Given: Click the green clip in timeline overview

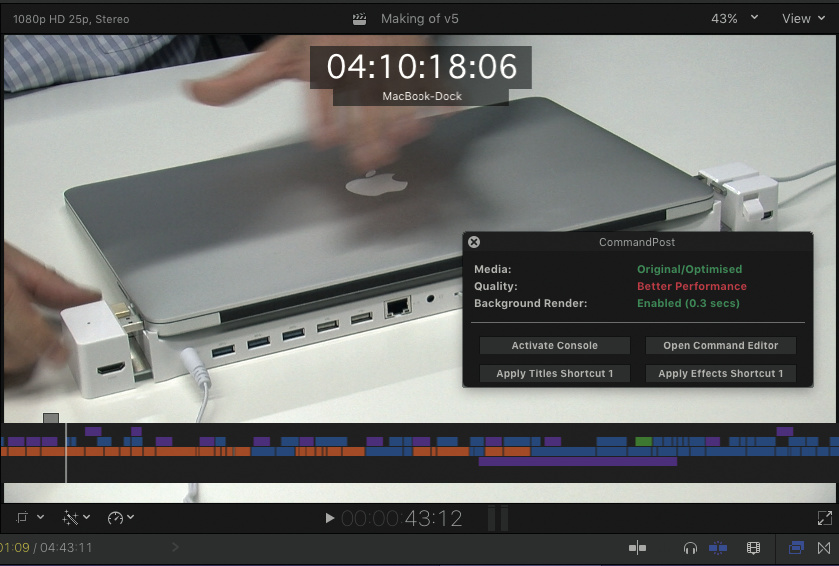Looking at the screenshot, I should pyautogui.click(x=643, y=441).
